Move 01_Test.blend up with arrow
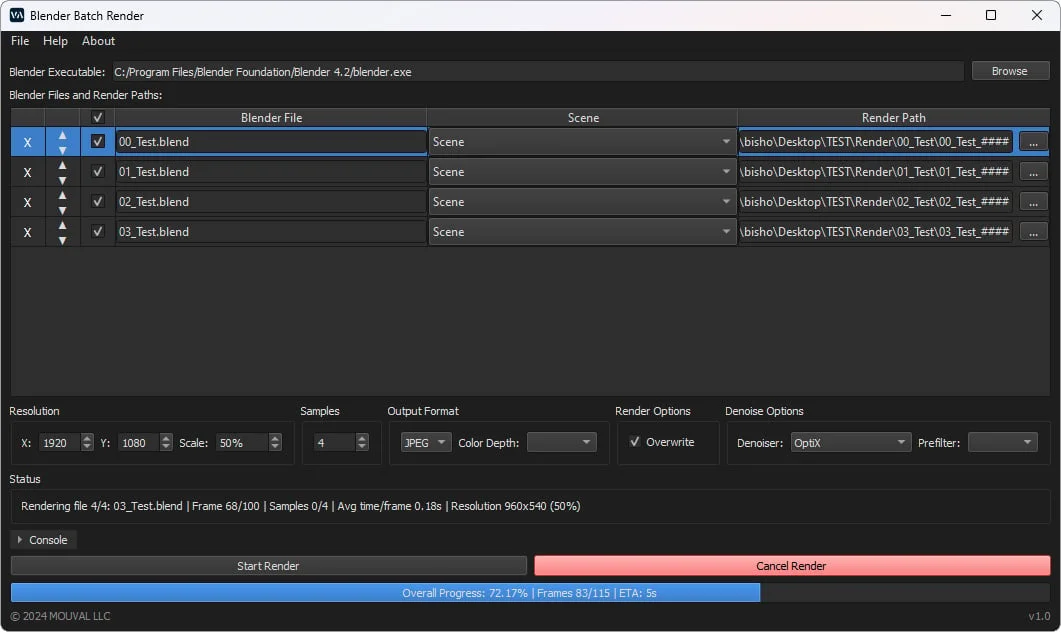This screenshot has height=632, width=1061. point(62,165)
